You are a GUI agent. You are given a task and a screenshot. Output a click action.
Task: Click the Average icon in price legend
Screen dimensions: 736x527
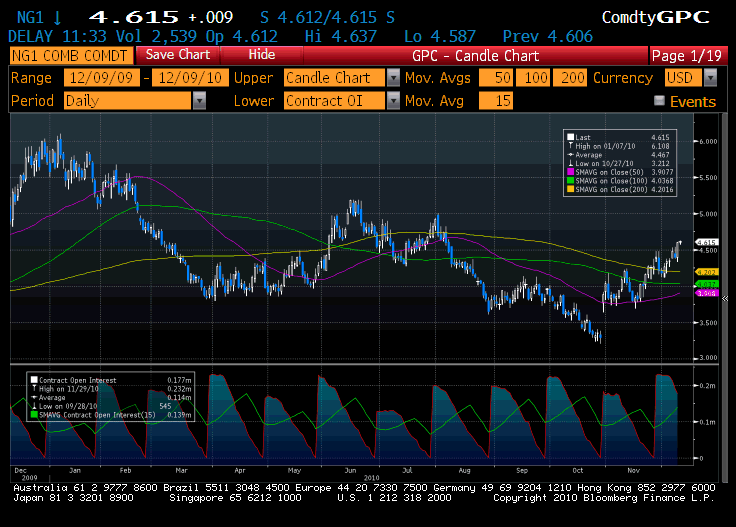click(570, 154)
